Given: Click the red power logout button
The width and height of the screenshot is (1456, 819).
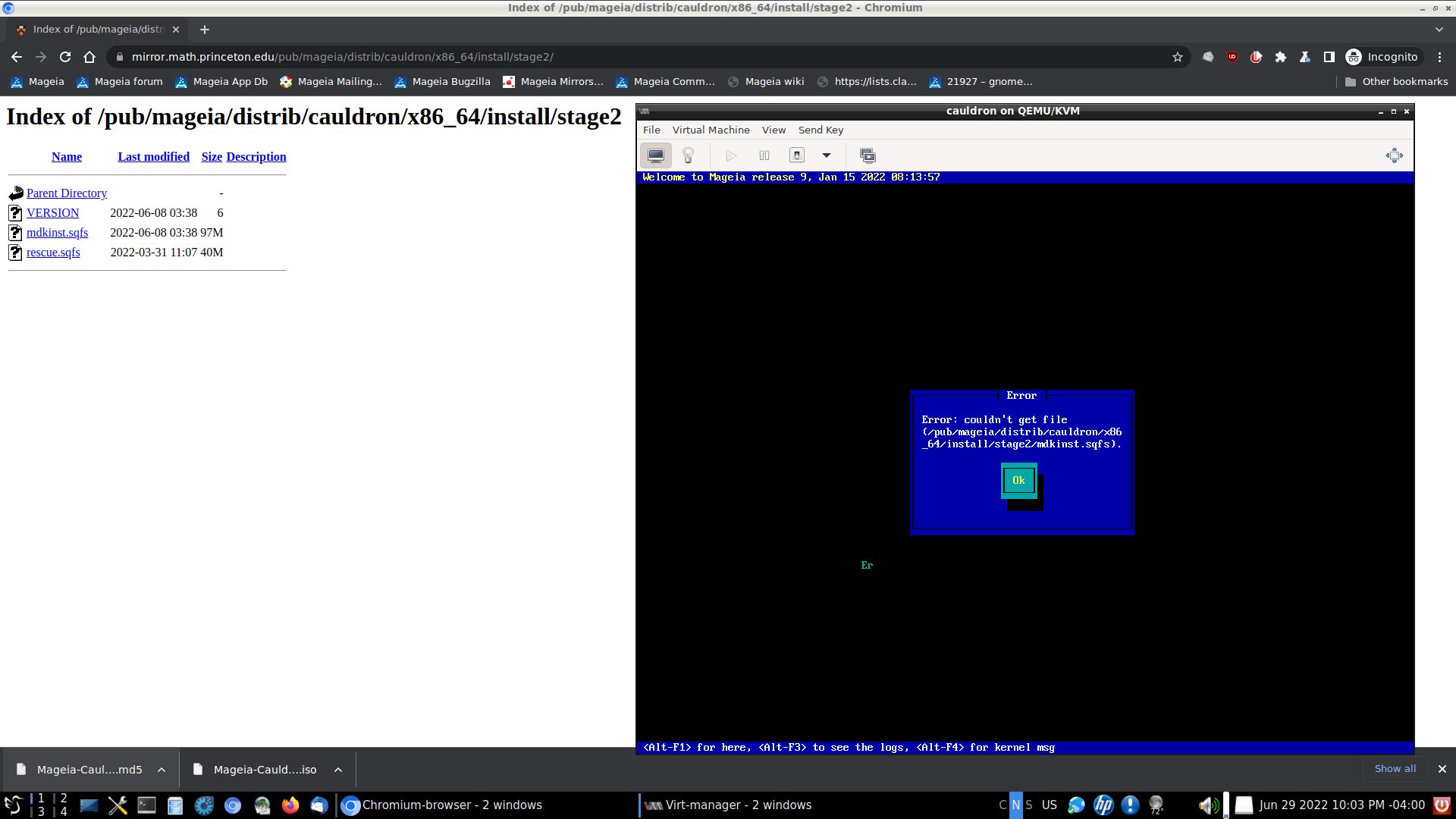Looking at the screenshot, I should (x=1442, y=805).
